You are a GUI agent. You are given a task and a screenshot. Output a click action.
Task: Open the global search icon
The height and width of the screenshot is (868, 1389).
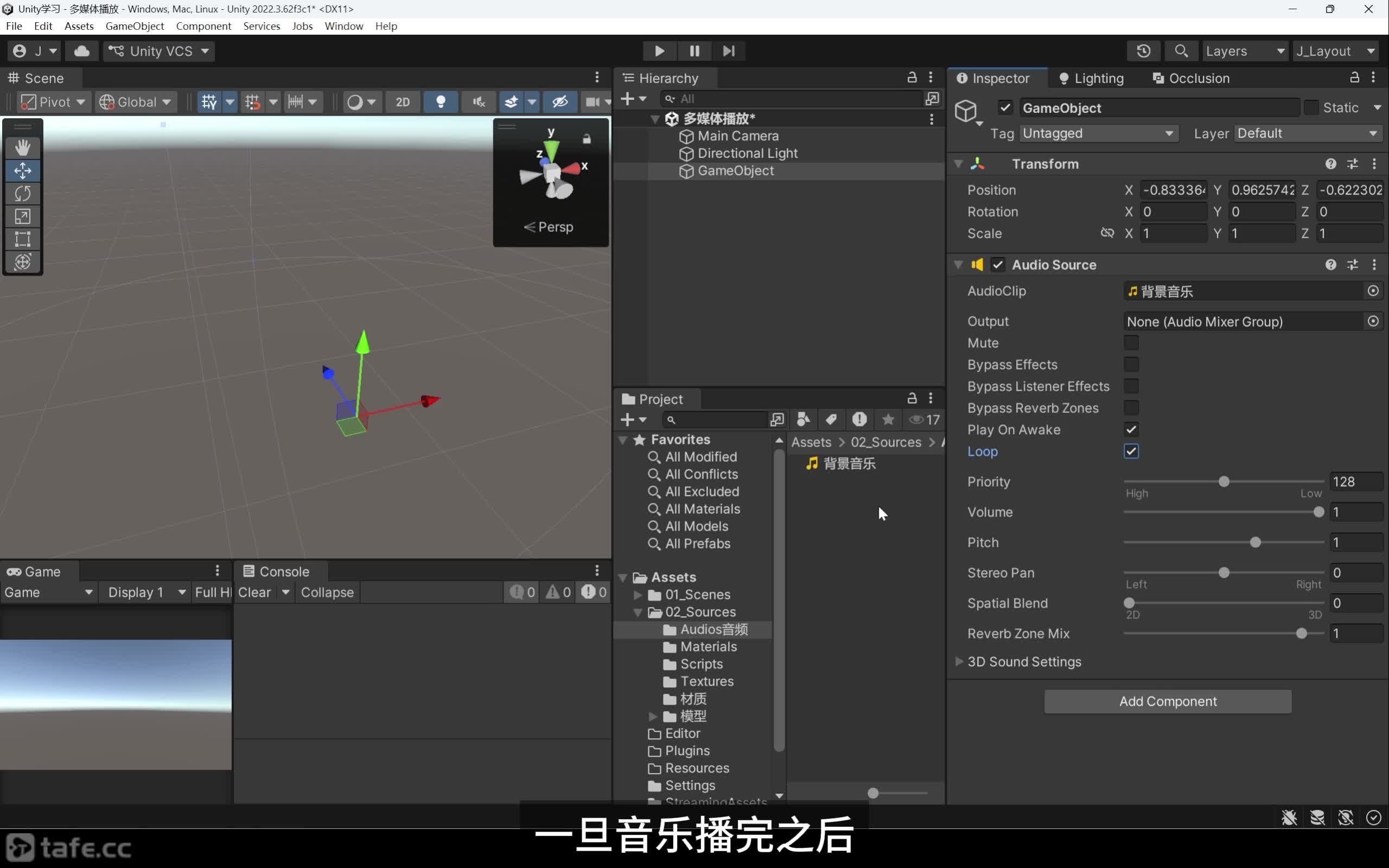point(1181,51)
